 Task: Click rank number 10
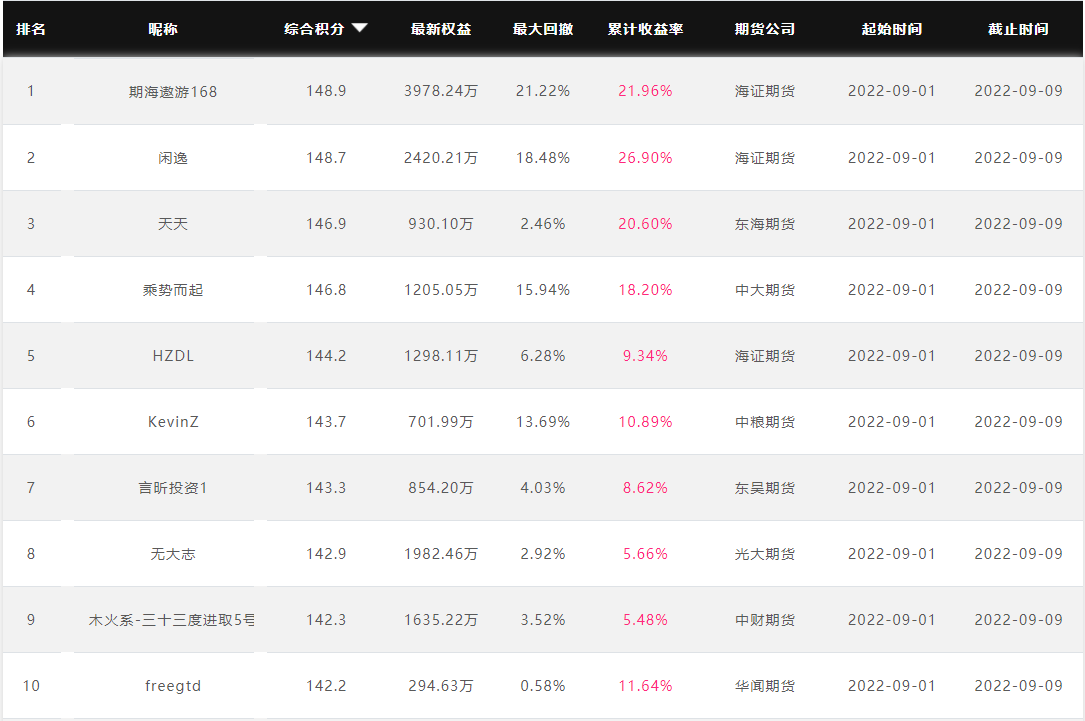click(31, 686)
